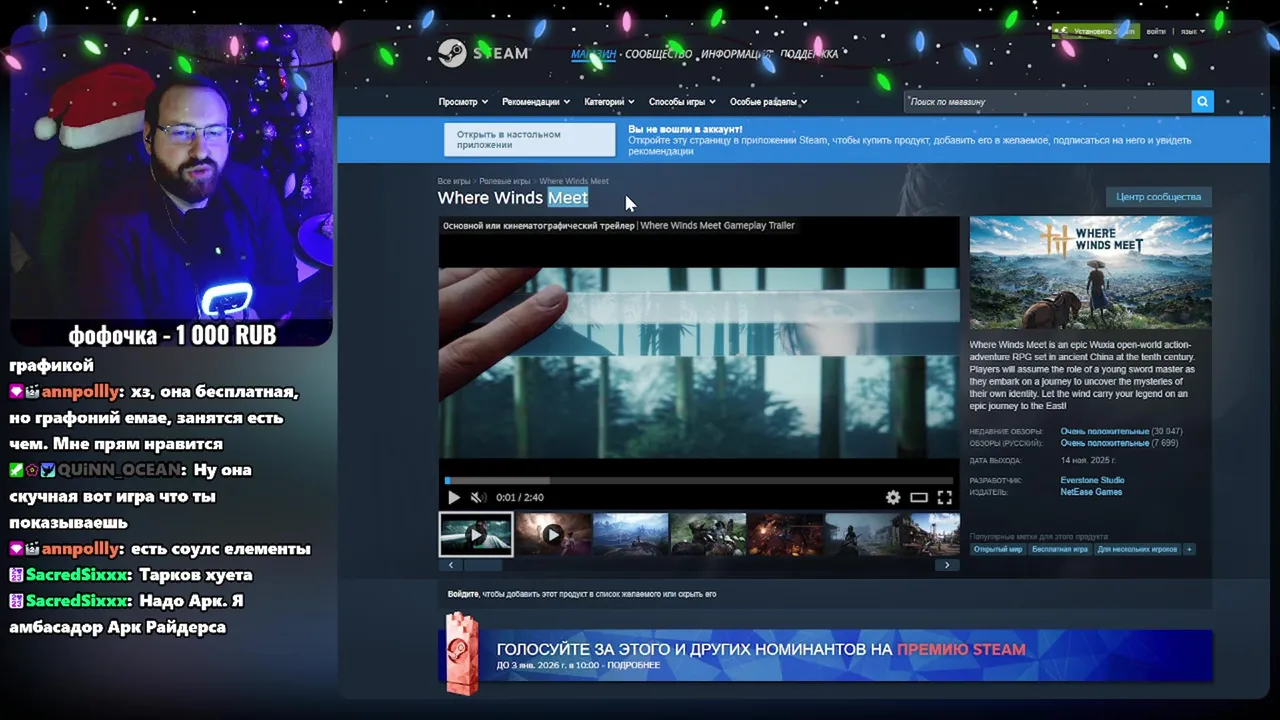Unmute the trailer via speaker icon
The image size is (1280, 720).
coord(478,497)
